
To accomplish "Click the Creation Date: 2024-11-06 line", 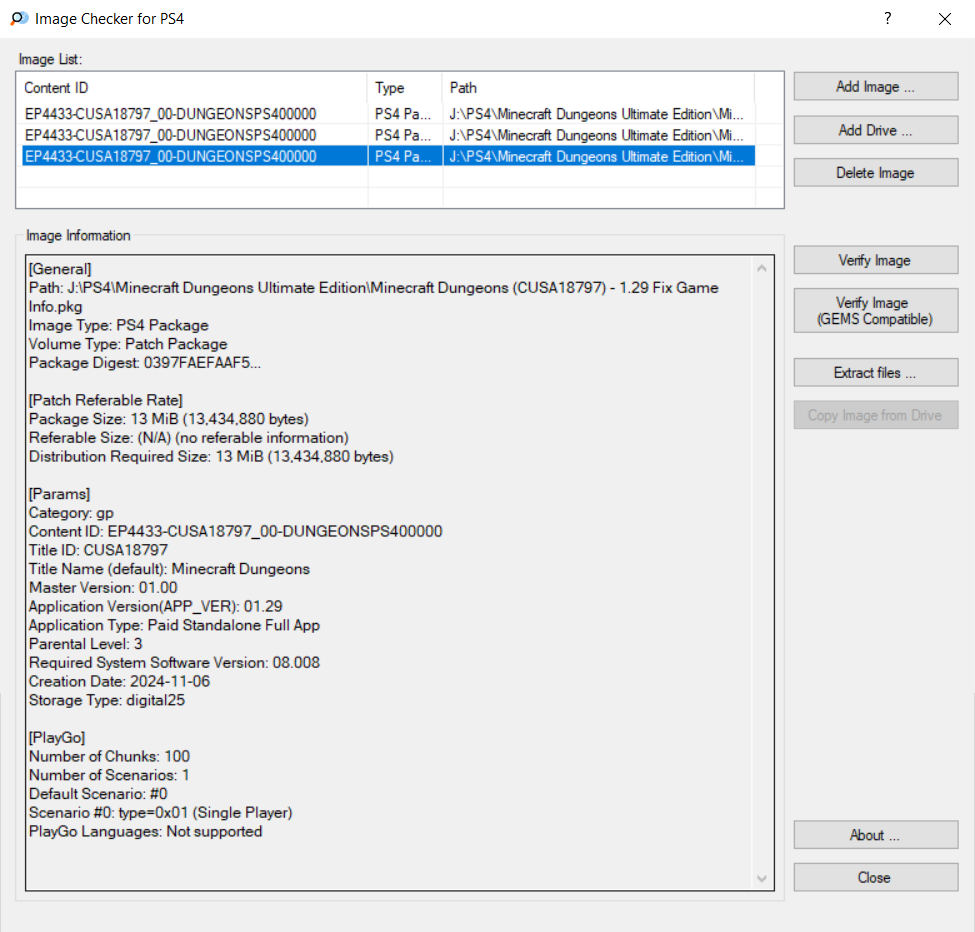I will pyautogui.click(x=119, y=681).
